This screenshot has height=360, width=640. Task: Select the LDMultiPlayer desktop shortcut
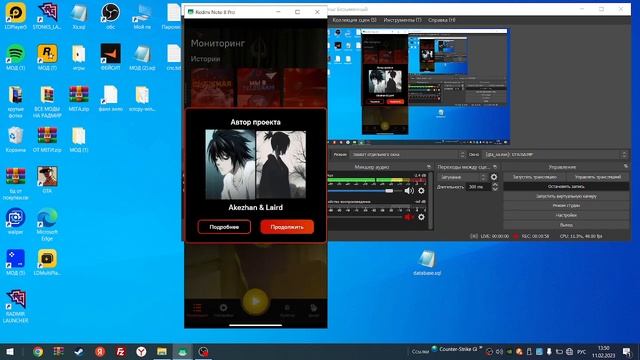[47, 262]
